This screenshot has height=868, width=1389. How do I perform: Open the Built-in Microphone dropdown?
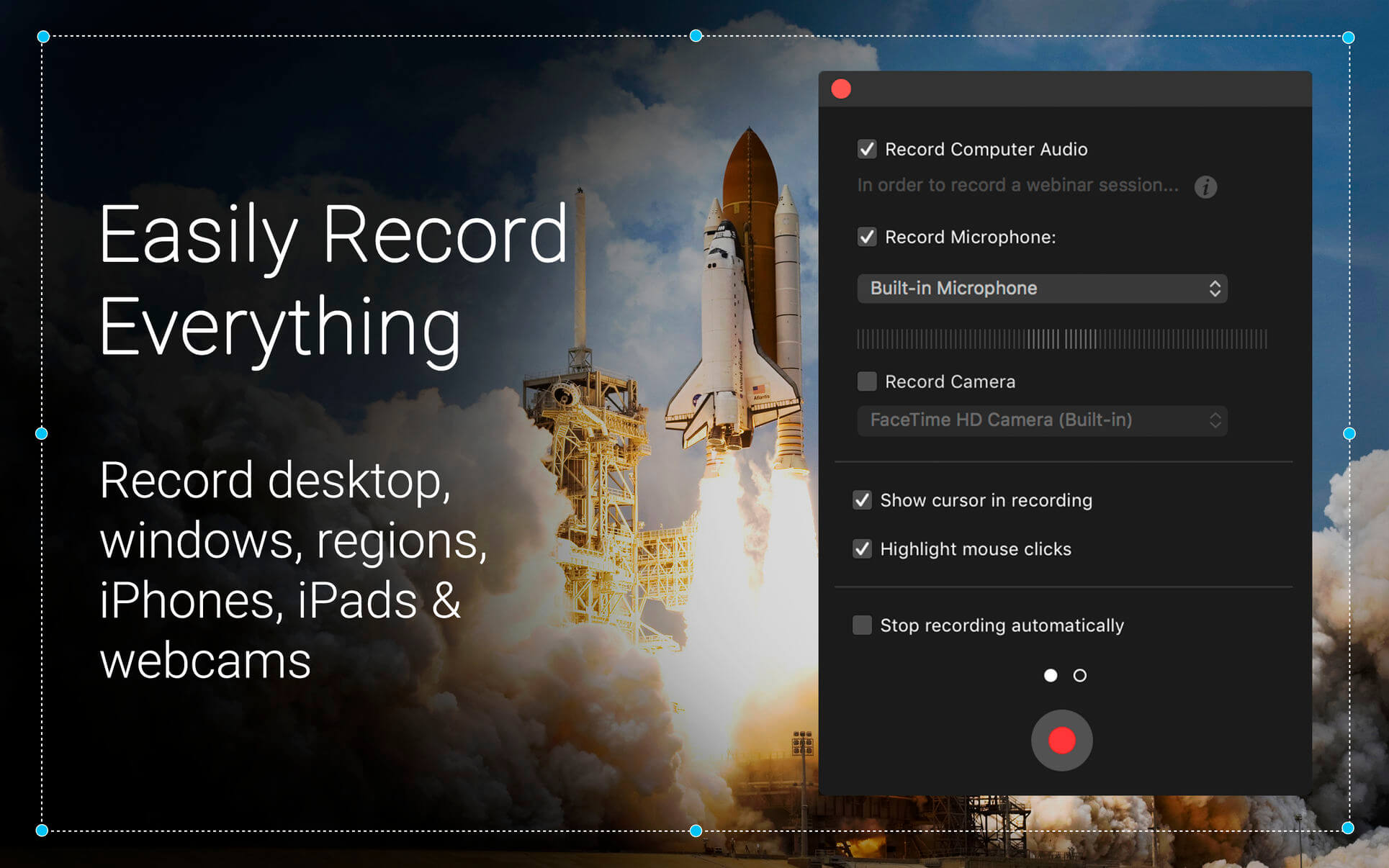tap(1042, 289)
